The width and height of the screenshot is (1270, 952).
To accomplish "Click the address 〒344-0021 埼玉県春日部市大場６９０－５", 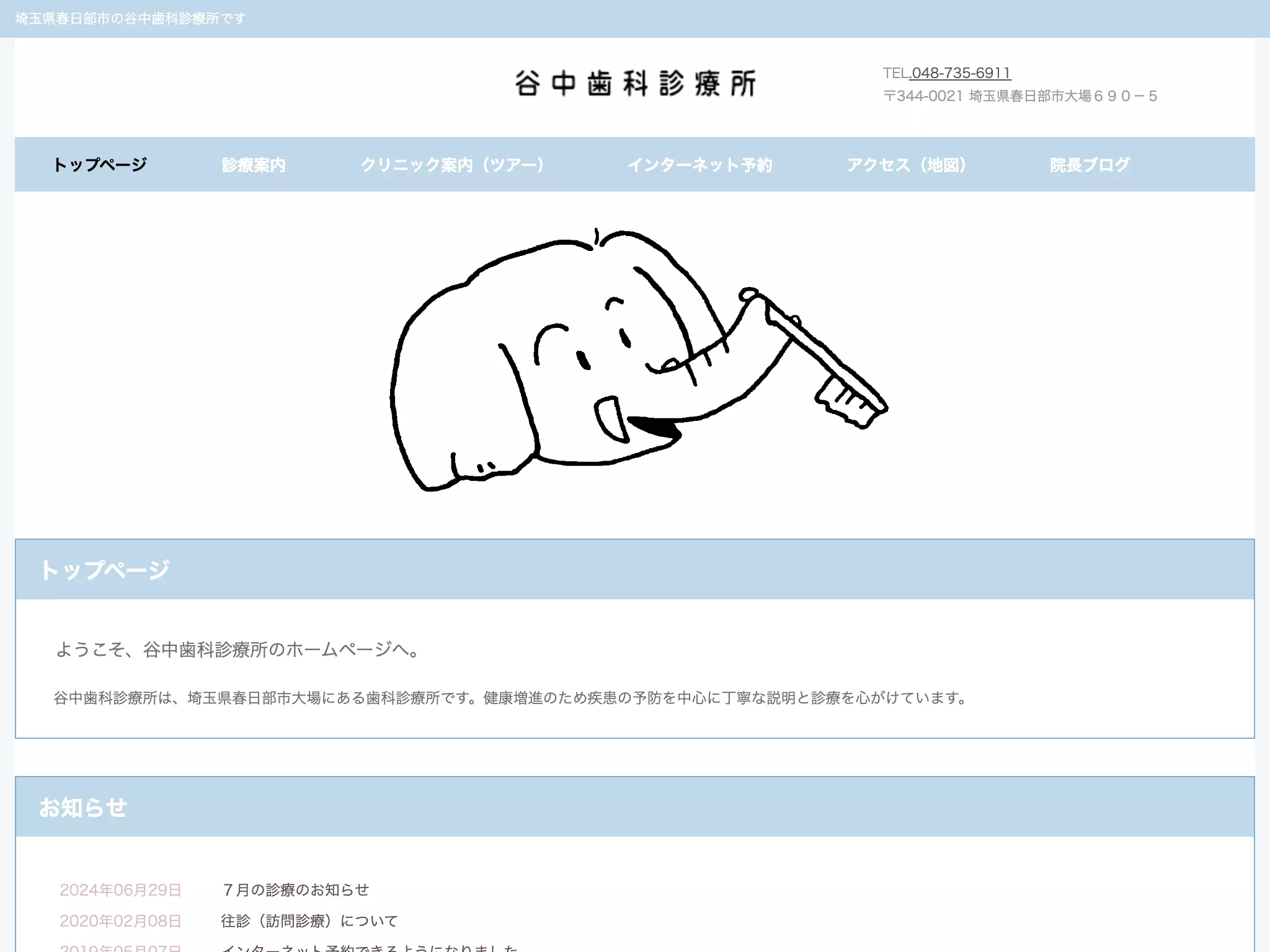I will click(1020, 96).
